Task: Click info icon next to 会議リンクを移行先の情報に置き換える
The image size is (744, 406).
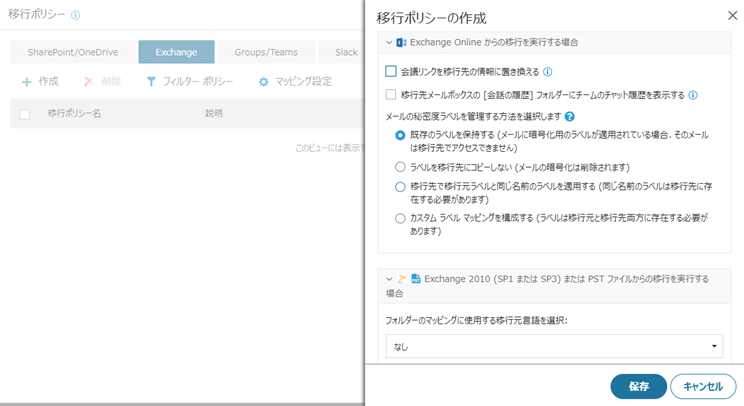Action: (548, 72)
